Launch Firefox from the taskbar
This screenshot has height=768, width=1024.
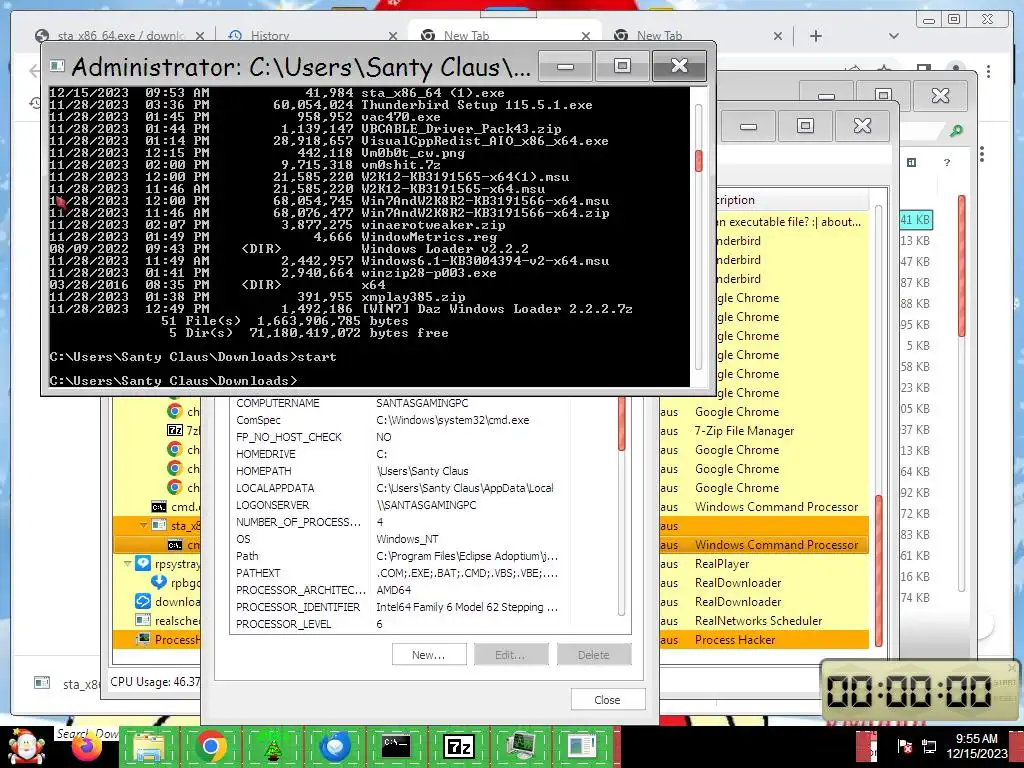click(87, 748)
